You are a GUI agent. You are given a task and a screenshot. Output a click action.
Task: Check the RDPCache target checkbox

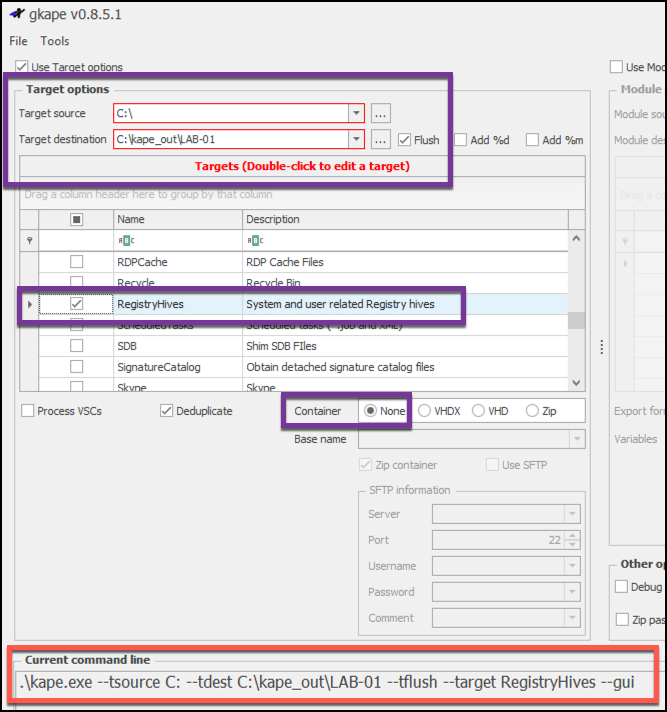[77, 262]
